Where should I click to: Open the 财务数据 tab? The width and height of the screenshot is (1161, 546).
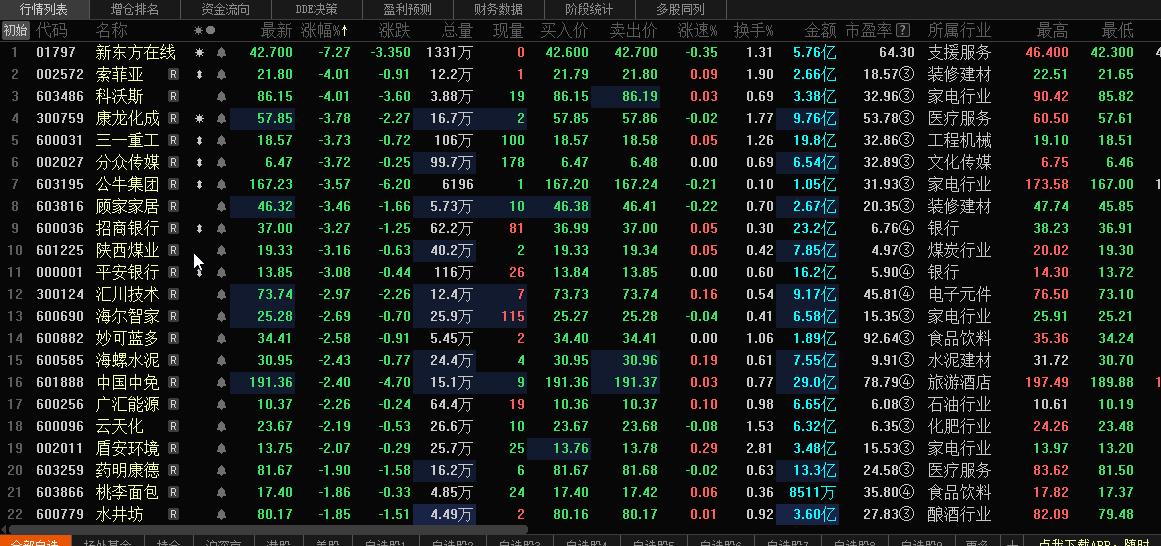pyautogui.click(x=498, y=10)
